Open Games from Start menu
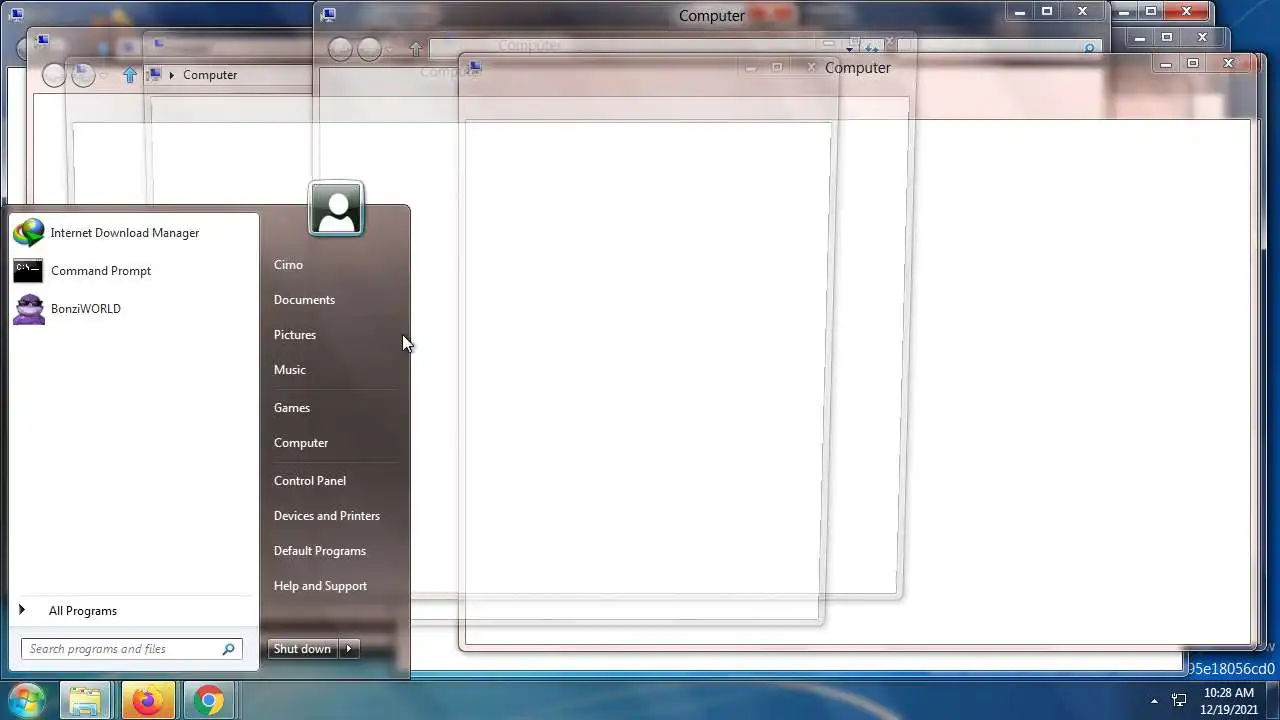The width and height of the screenshot is (1280, 720). (x=292, y=408)
